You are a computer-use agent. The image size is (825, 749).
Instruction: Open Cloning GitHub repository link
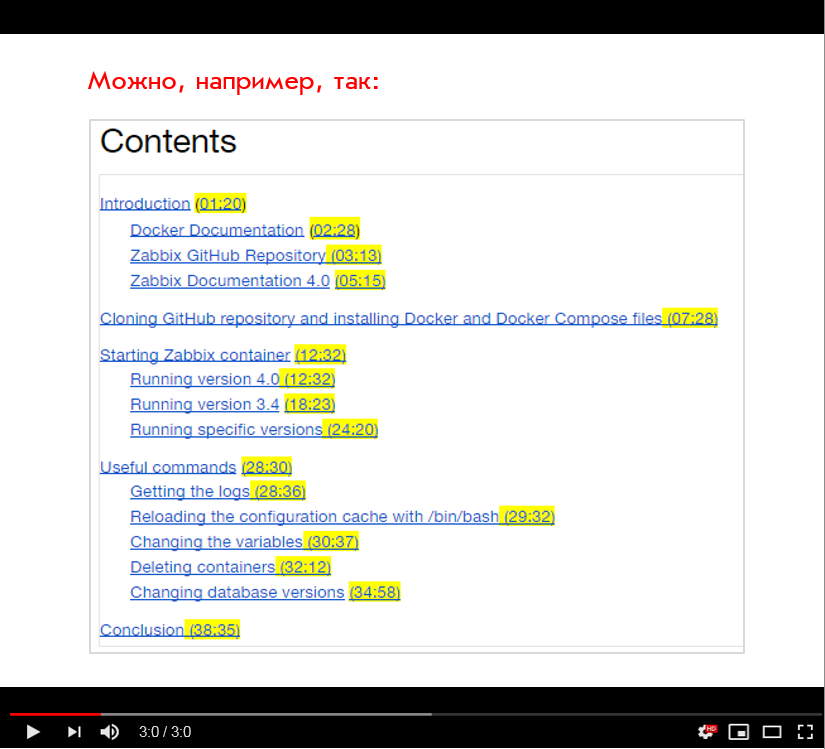click(381, 318)
